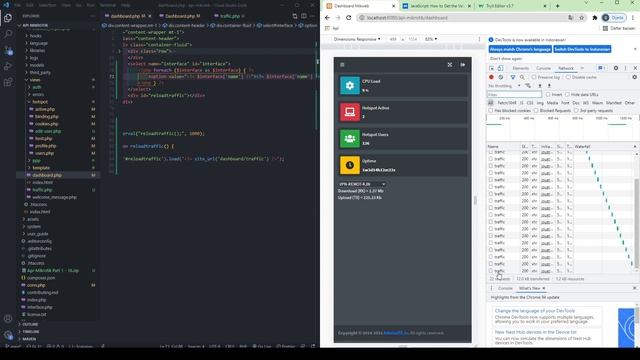Check the Invert filter checkbox
Viewport: 640px width, 360px height.
point(548,94)
